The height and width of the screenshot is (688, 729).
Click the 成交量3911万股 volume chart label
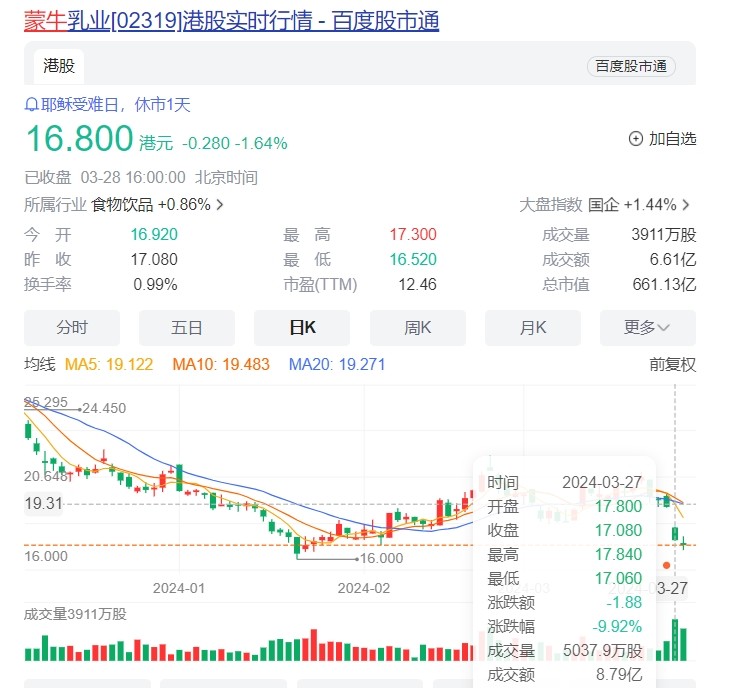click(x=75, y=614)
